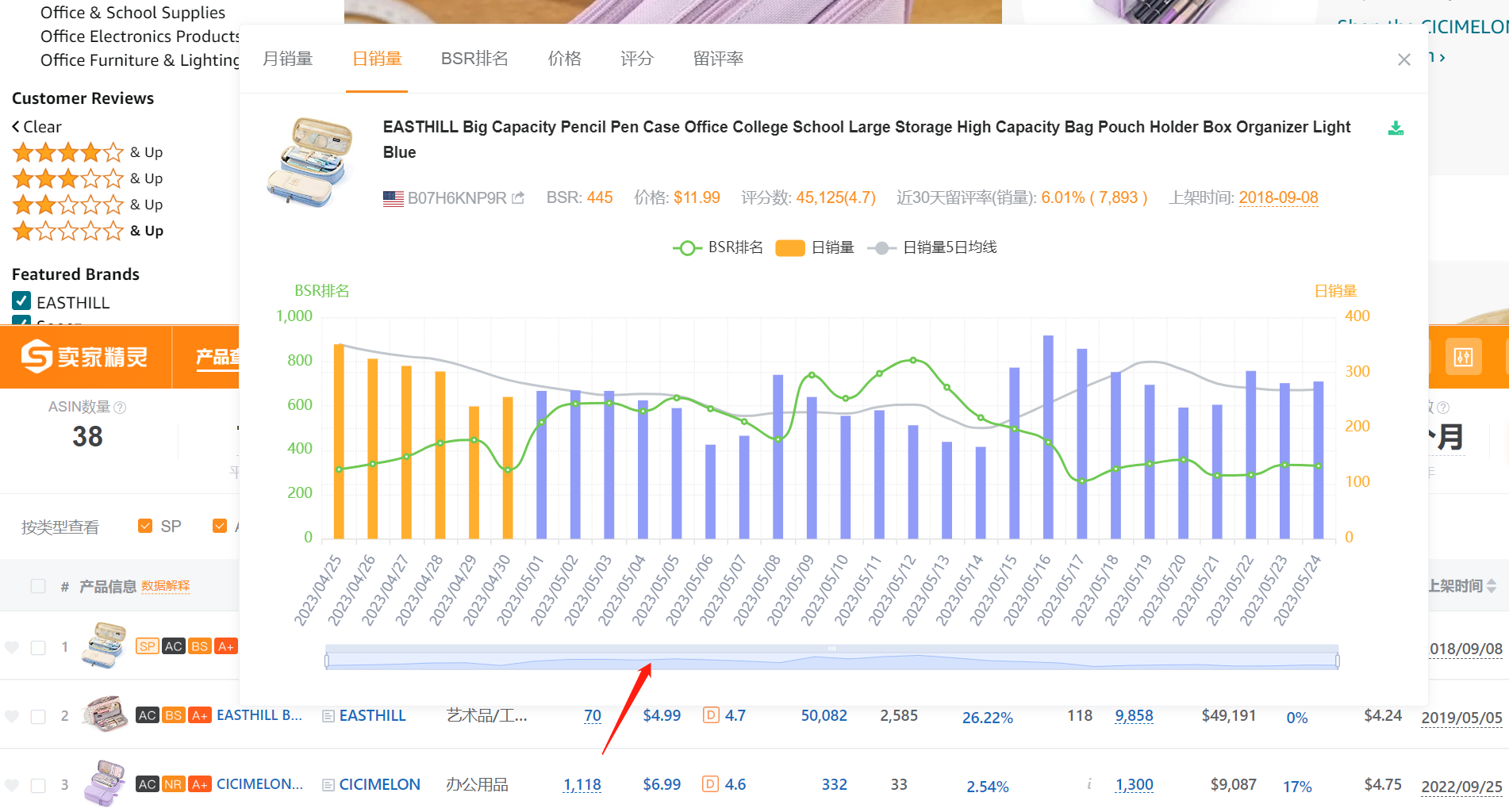
Task: Open the CICIMELON brand link
Action: pyautogui.click(x=380, y=784)
